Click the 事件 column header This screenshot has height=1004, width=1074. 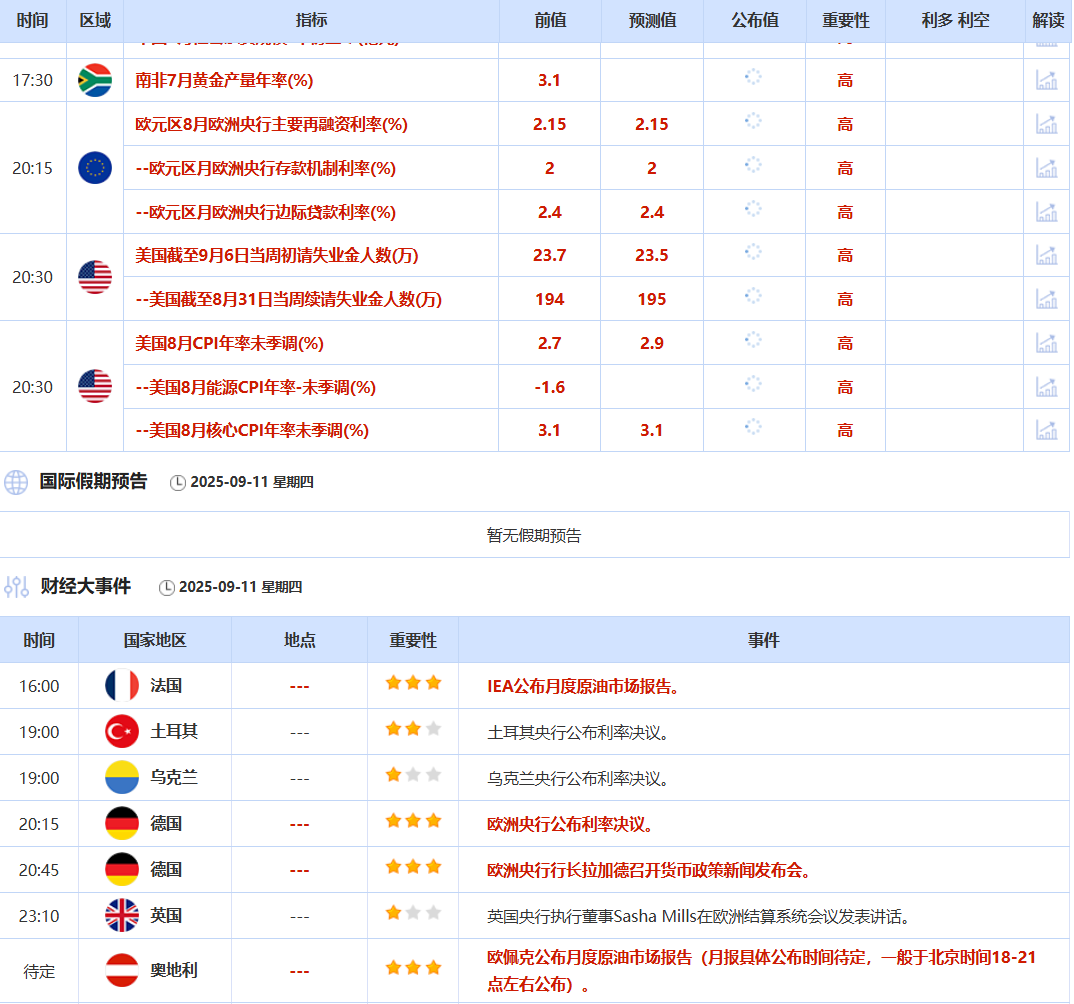764,640
